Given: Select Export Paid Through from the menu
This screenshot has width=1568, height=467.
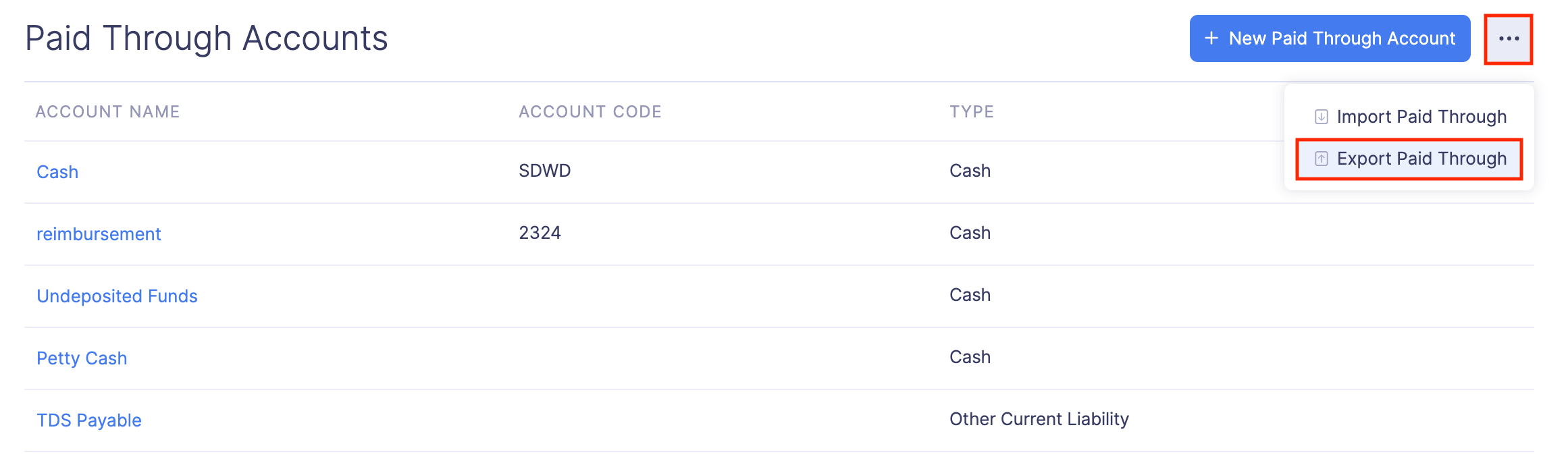Looking at the screenshot, I should (x=1422, y=159).
